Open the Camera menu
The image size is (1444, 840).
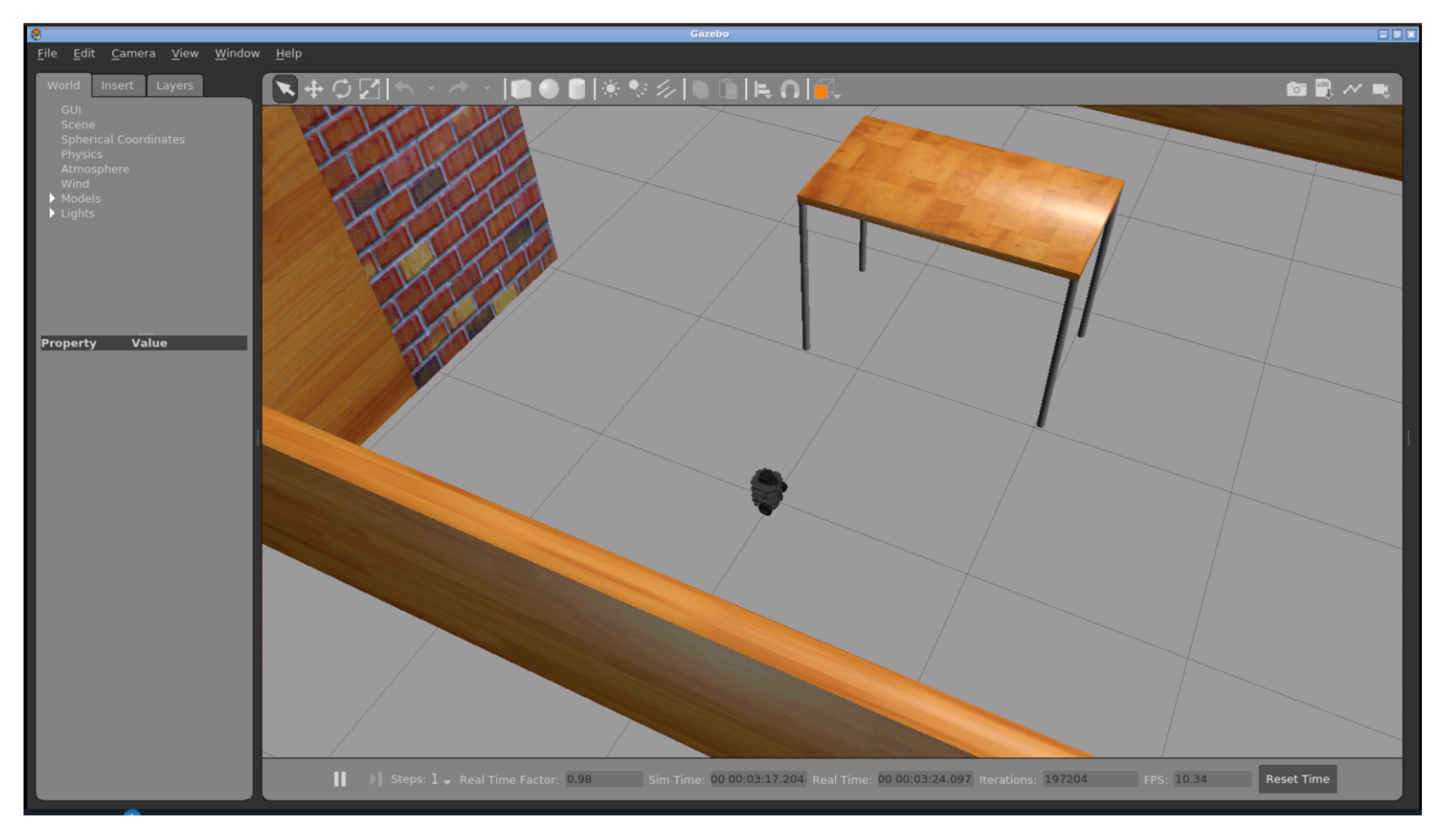[x=133, y=53]
